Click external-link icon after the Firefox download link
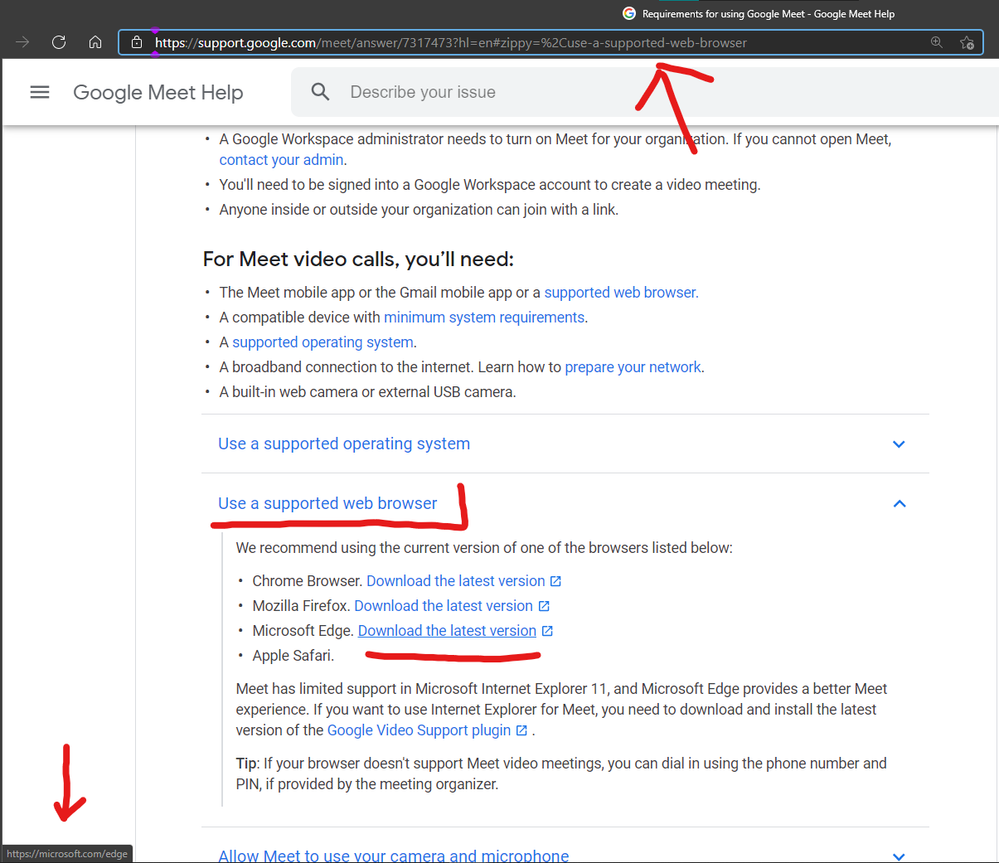The height and width of the screenshot is (863, 999). pos(543,606)
